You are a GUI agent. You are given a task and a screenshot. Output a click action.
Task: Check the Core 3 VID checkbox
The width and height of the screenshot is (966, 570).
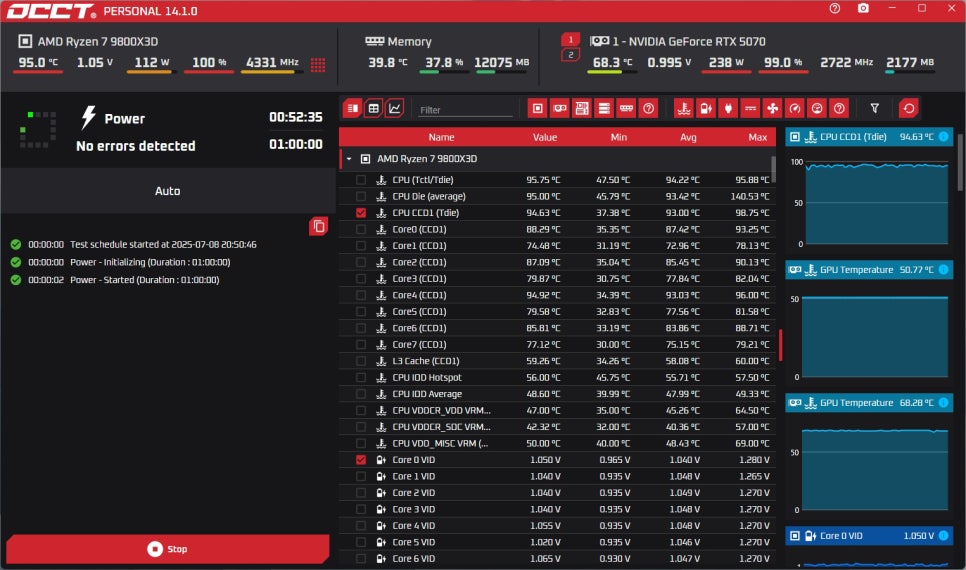(361, 510)
